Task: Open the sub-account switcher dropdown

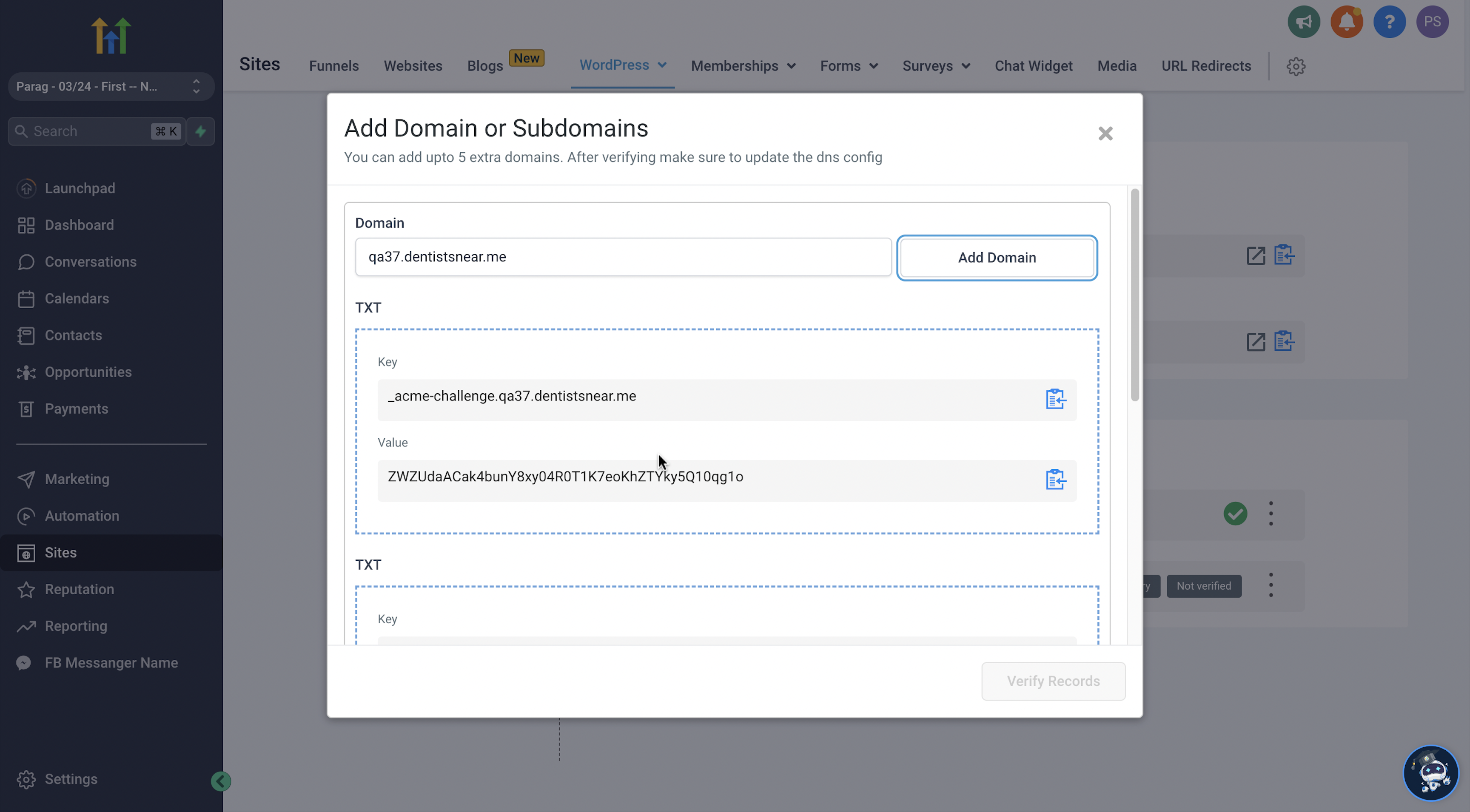Action: click(111, 87)
